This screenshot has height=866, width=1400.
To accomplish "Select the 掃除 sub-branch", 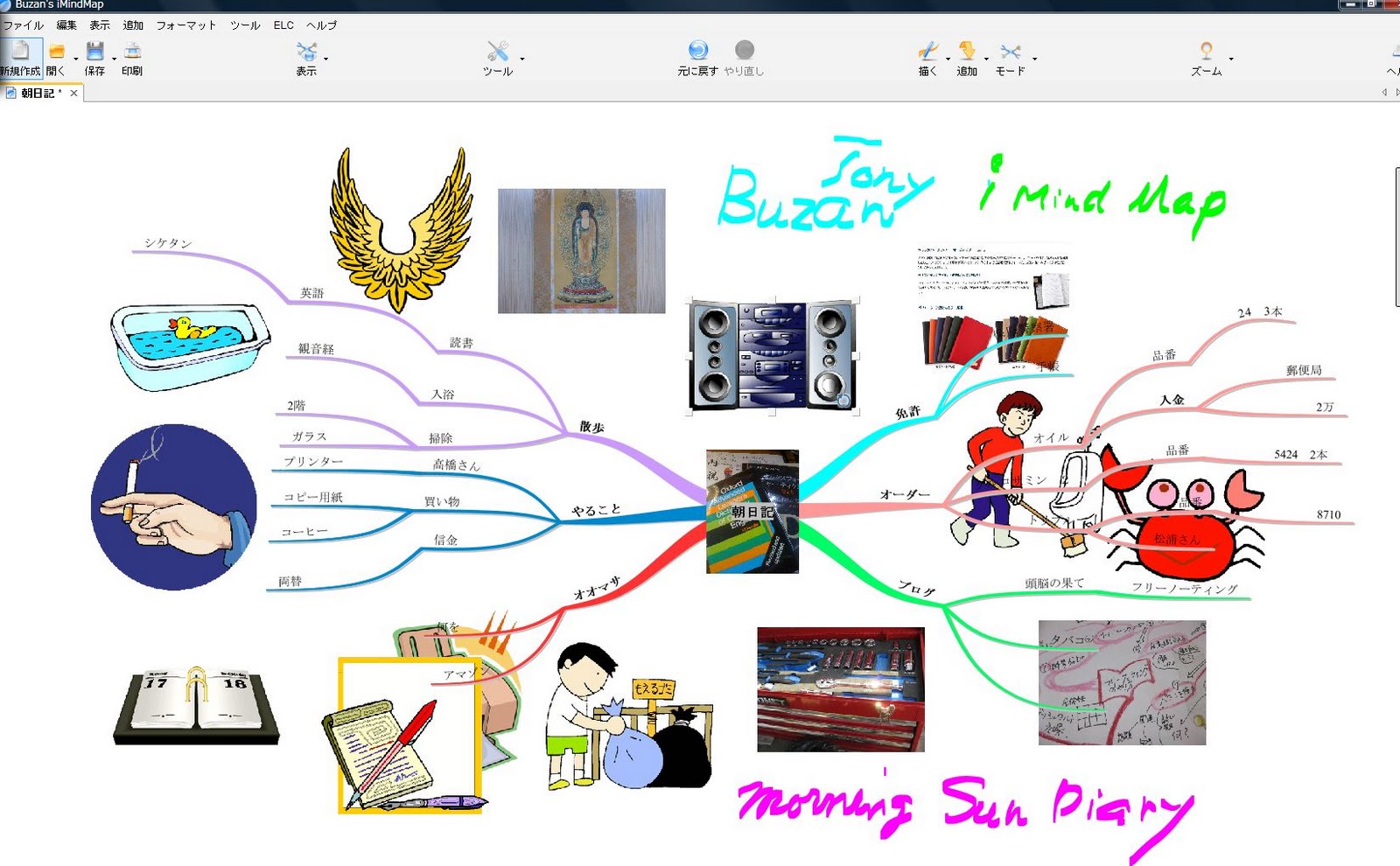I will point(440,438).
